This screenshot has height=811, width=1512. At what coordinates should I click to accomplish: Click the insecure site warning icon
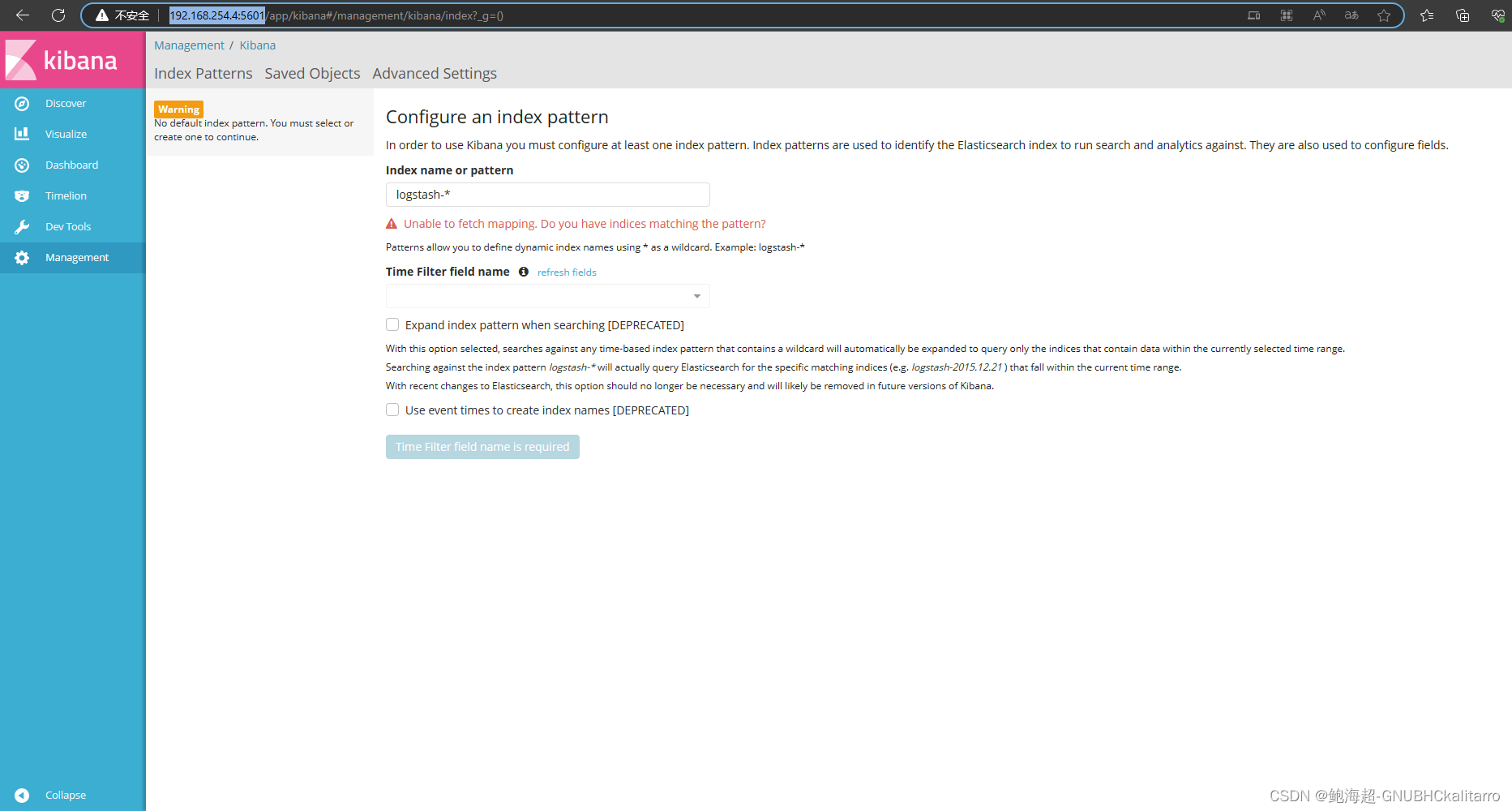[x=102, y=15]
